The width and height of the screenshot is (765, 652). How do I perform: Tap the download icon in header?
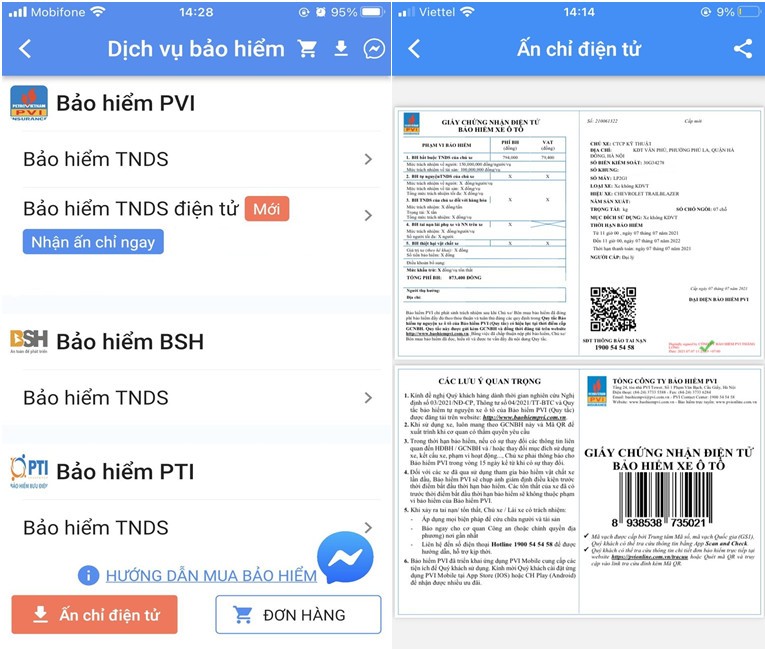click(341, 48)
